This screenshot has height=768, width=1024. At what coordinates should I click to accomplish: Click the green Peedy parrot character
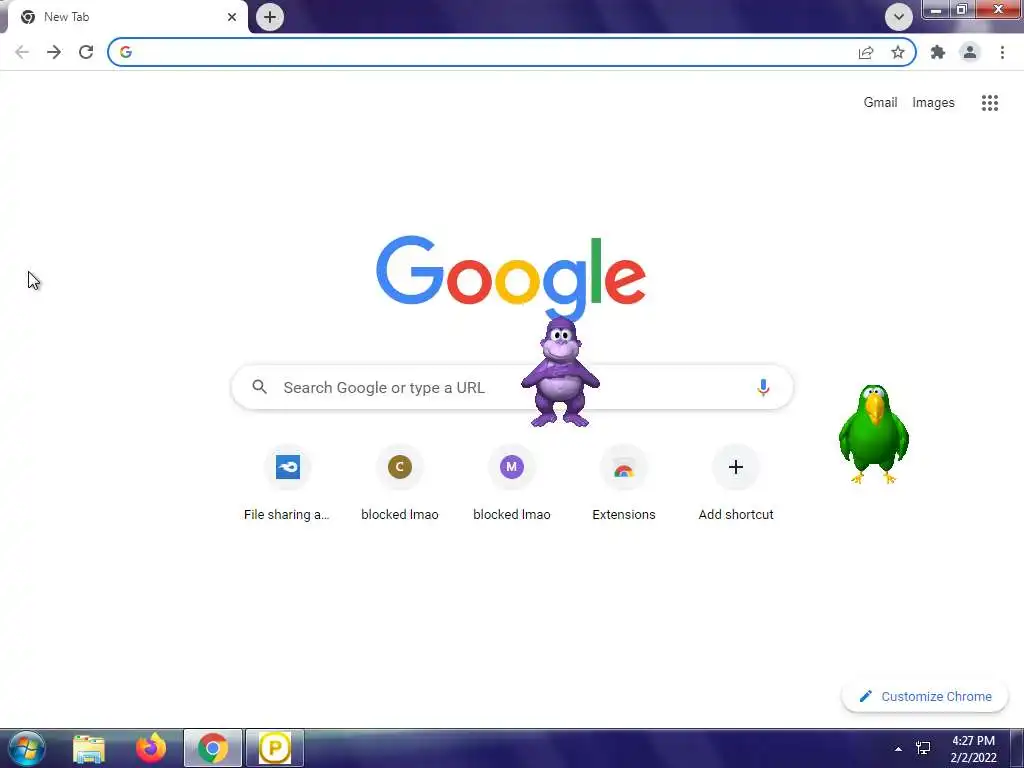point(874,434)
